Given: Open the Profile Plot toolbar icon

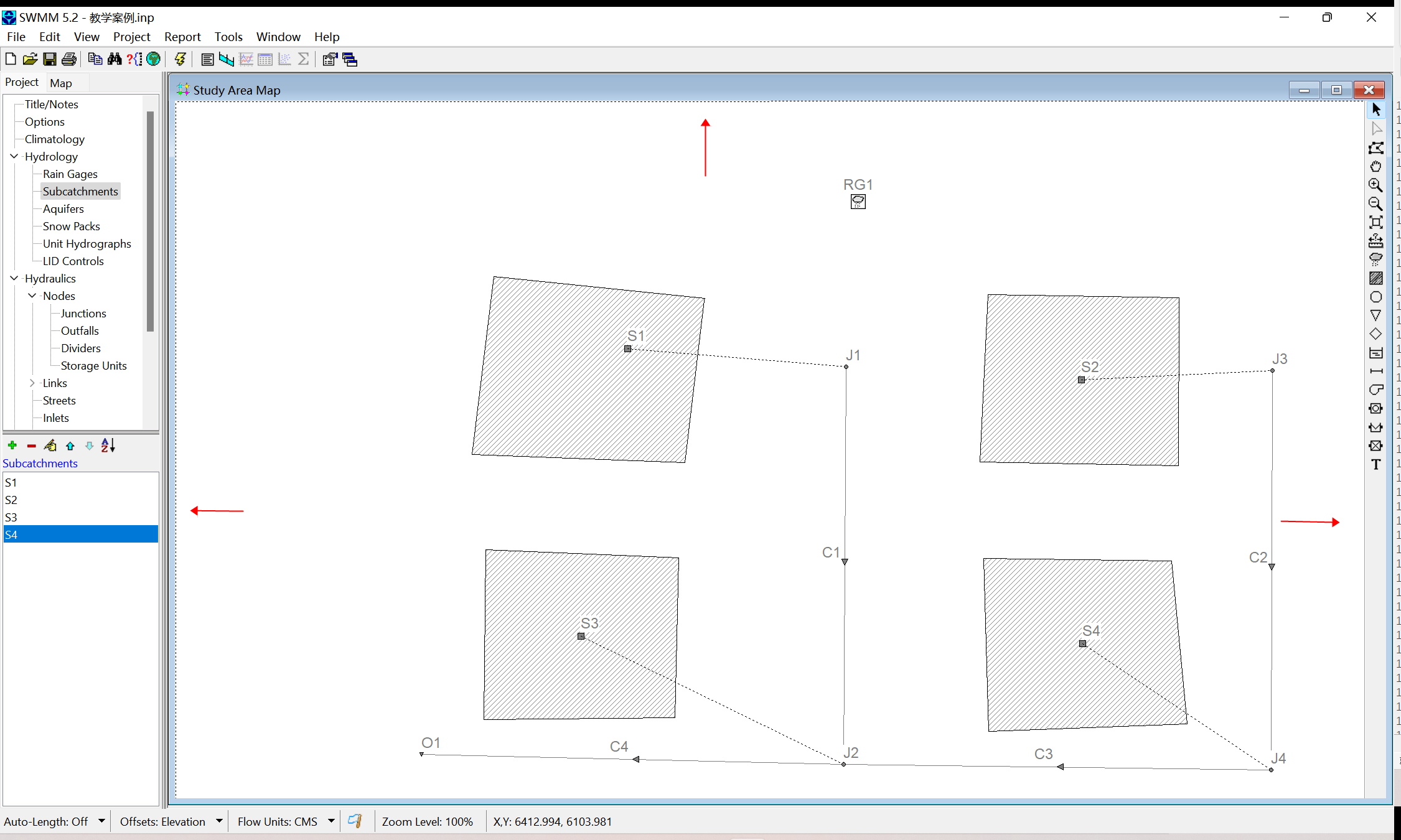Looking at the screenshot, I should (227, 59).
